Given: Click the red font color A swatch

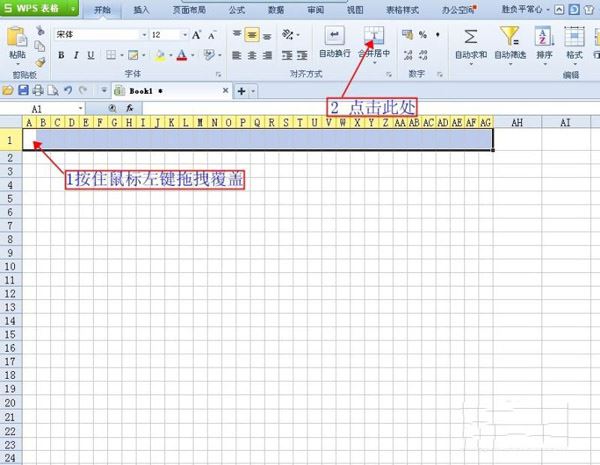Looking at the screenshot, I should point(182,55).
